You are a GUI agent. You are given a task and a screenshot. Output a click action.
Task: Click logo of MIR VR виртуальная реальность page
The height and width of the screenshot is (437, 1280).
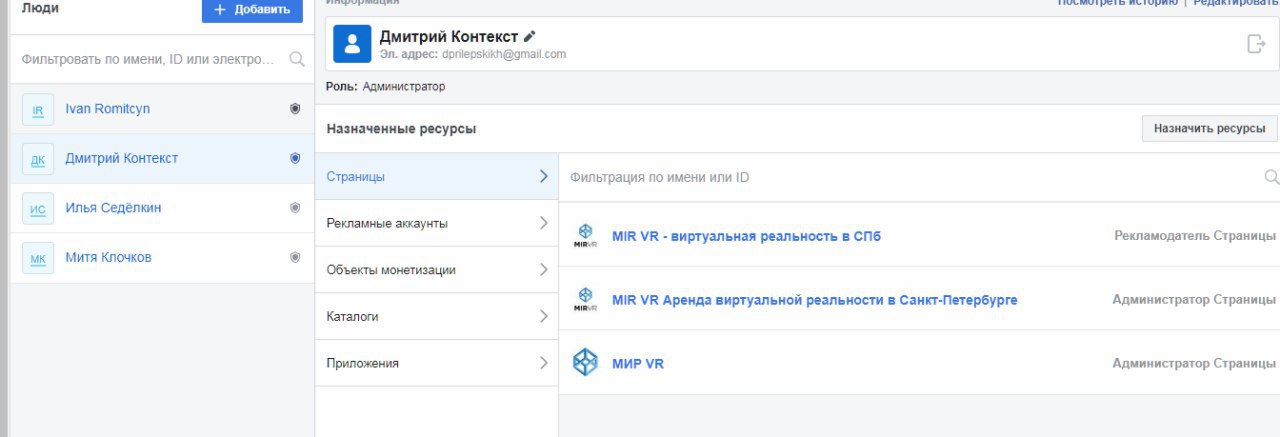tap(586, 236)
